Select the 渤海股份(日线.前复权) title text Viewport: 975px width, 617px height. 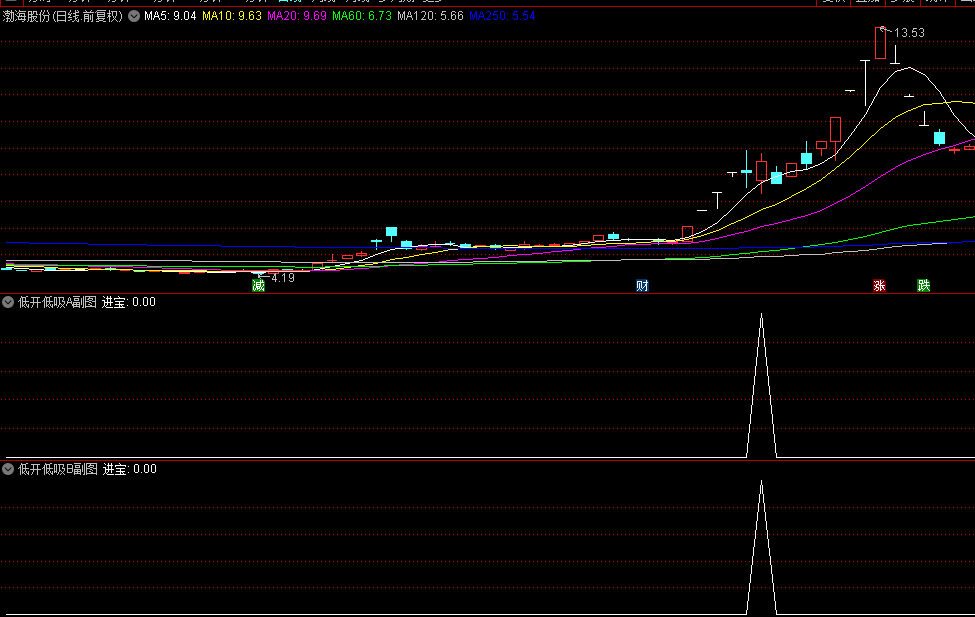tap(63, 16)
